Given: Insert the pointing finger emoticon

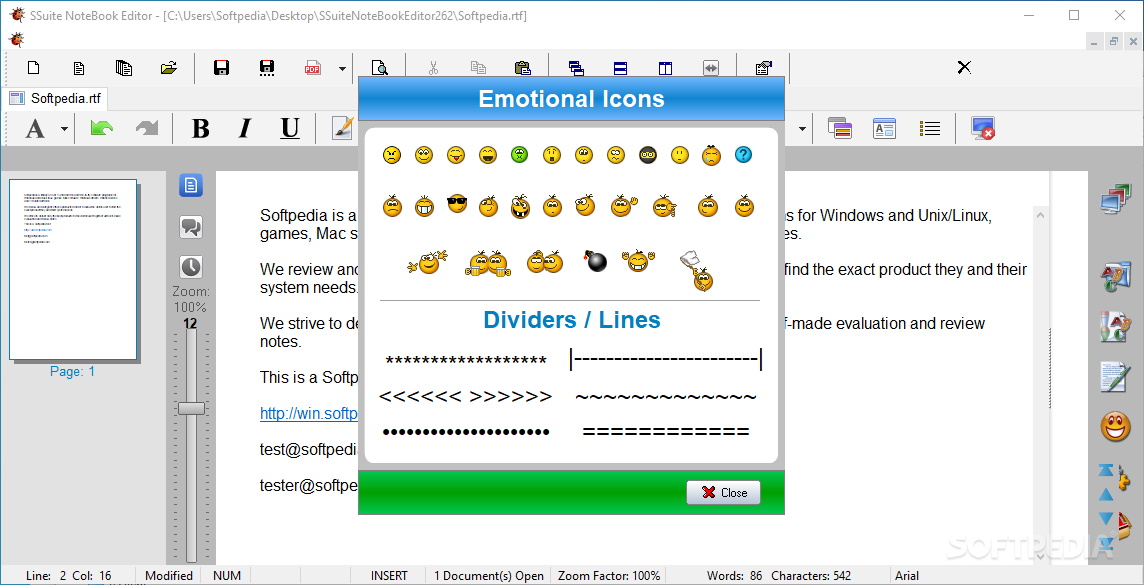Looking at the screenshot, I should tap(665, 207).
